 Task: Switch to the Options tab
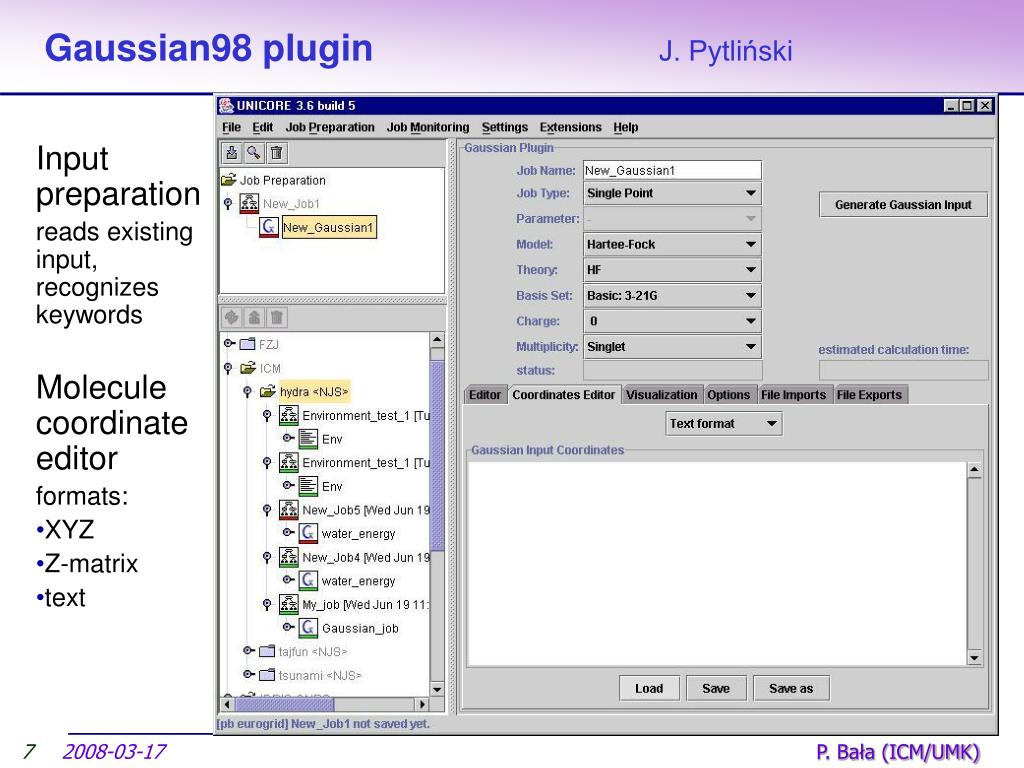click(x=729, y=394)
